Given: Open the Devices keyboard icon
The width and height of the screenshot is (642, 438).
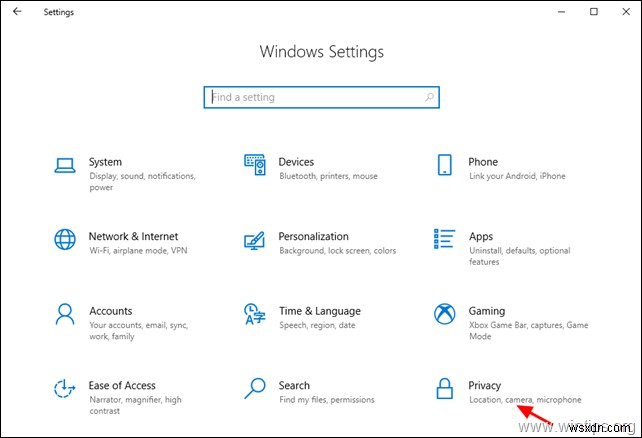Looking at the screenshot, I should (254, 164).
